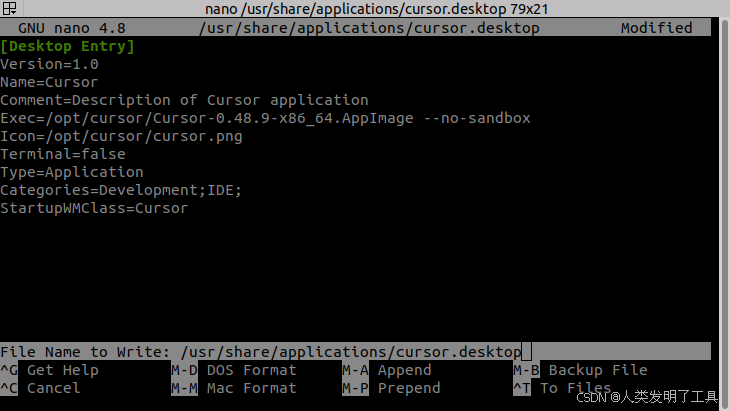The width and height of the screenshot is (730, 411).
Task: Click the GNU nano 4.8 version label
Action: pos(72,28)
